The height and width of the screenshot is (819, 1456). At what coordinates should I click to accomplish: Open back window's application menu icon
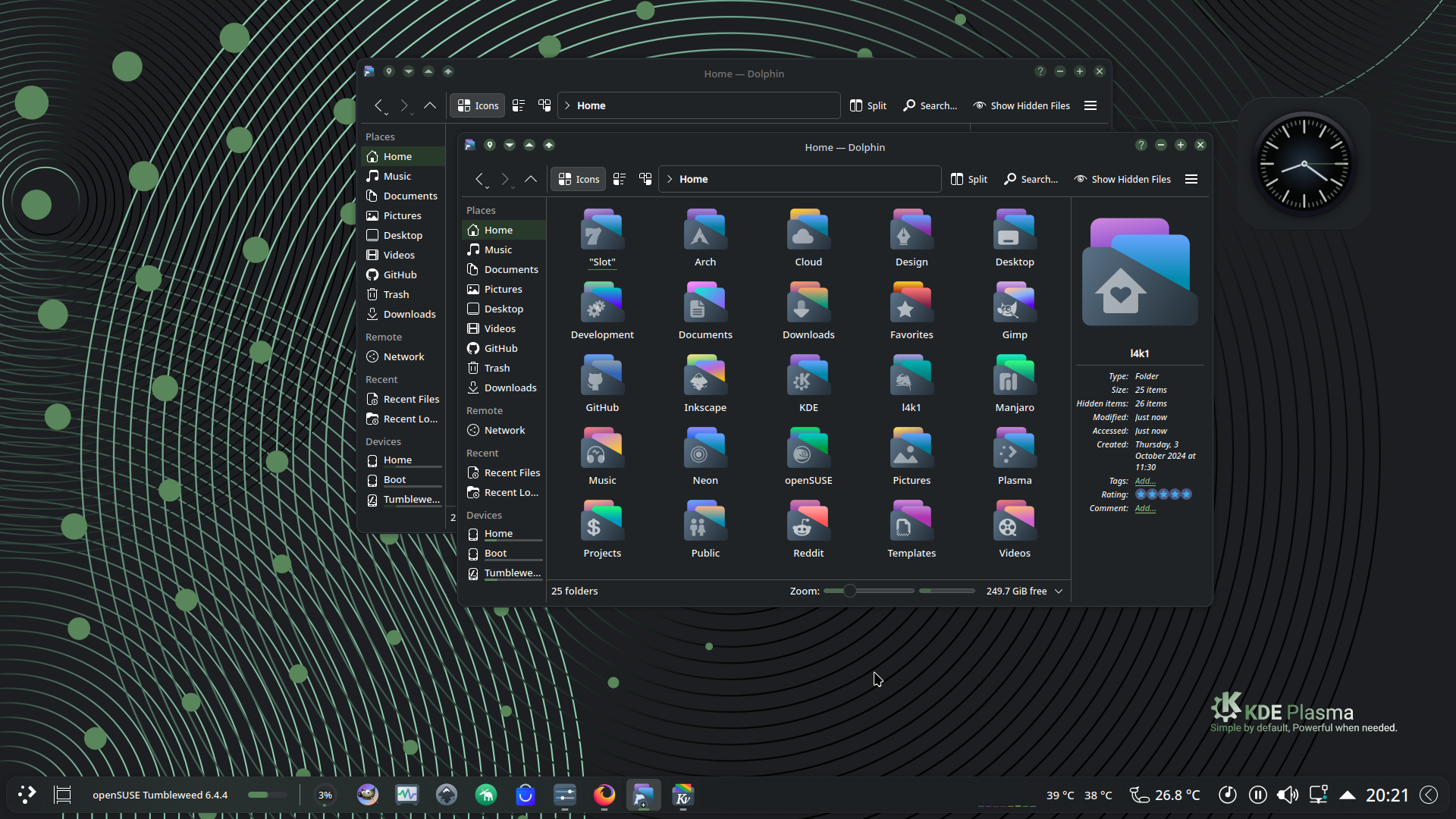coord(369,71)
